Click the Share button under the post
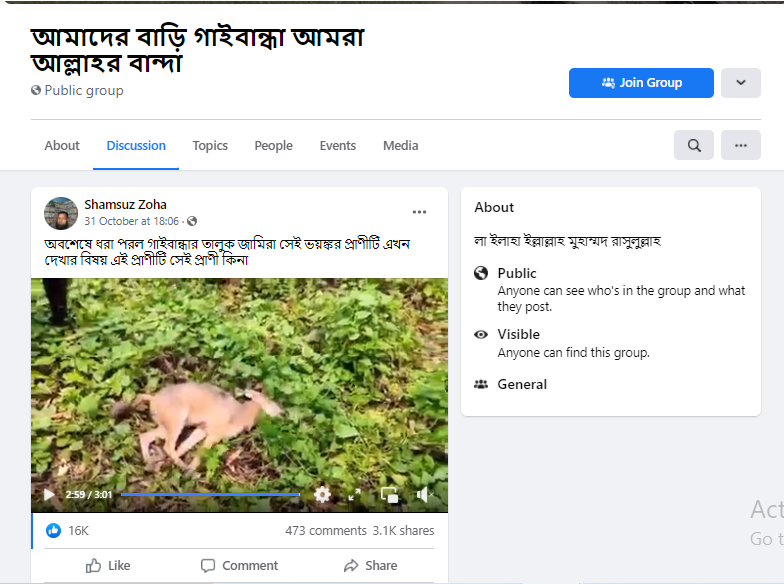Screen dimensions: 784x584 (x=370, y=566)
